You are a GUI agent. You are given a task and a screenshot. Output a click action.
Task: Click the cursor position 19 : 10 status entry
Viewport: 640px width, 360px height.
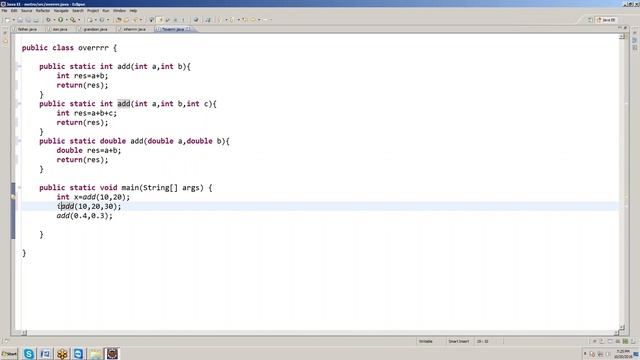click(483, 341)
